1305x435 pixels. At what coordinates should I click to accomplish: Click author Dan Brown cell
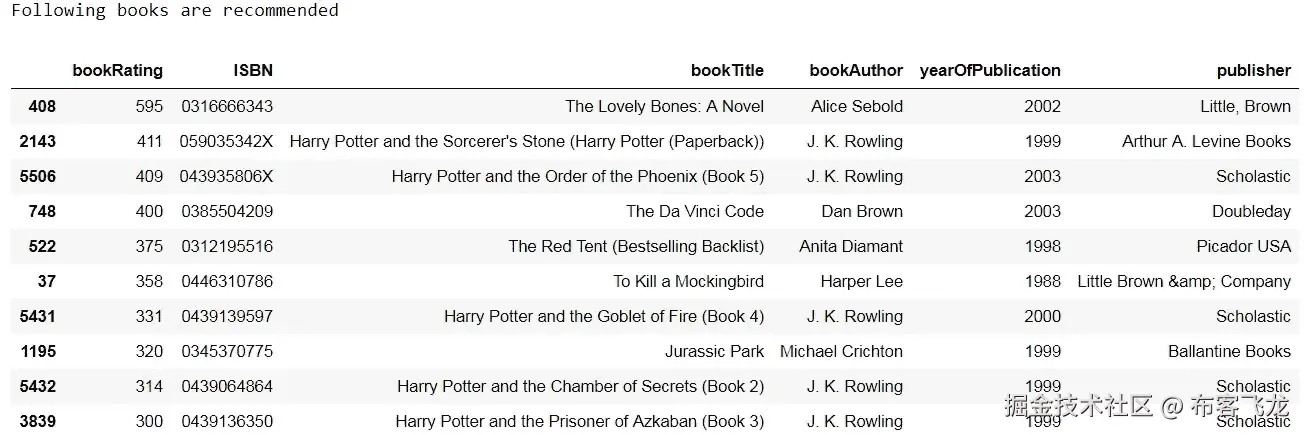[x=862, y=211]
